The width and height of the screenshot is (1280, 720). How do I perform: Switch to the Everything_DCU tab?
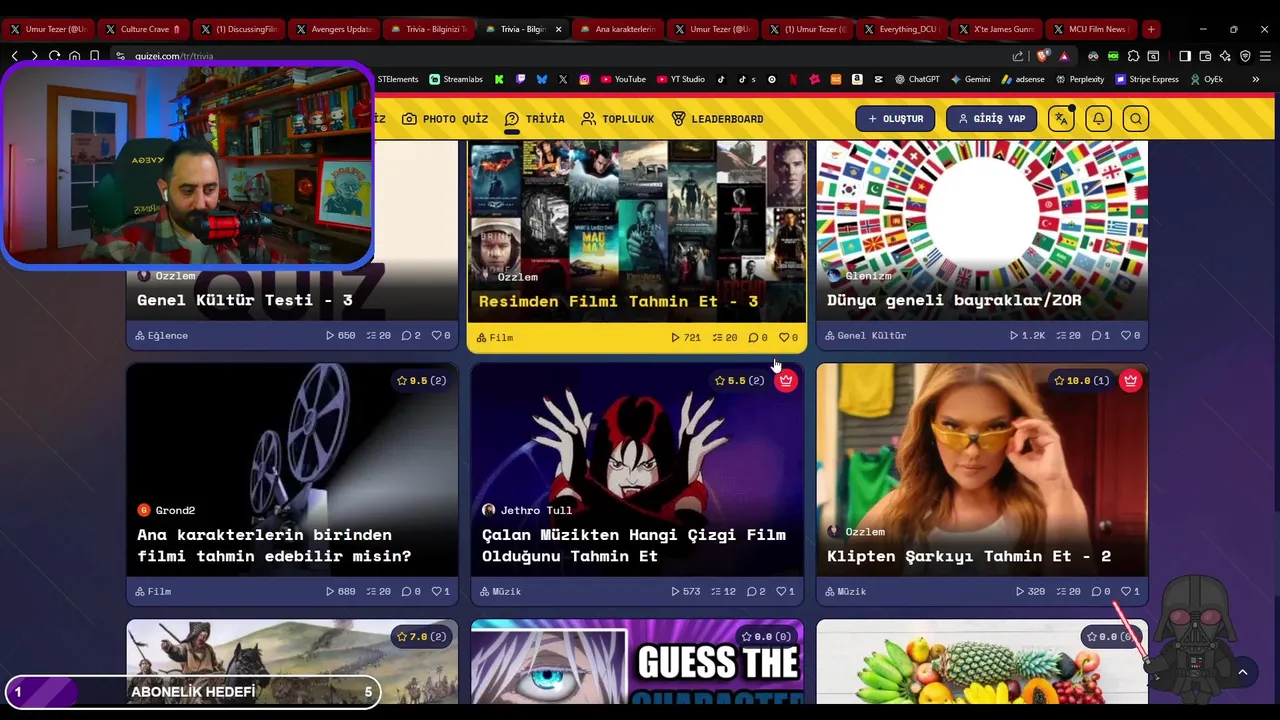(900, 29)
